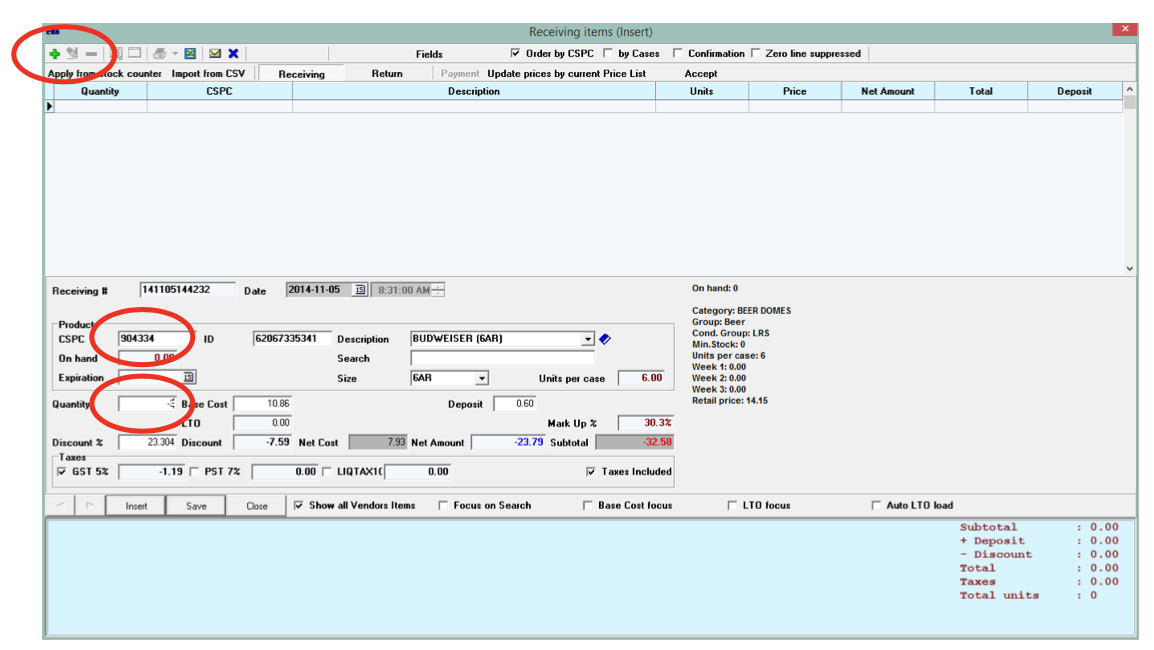Click the blank window toolbar icon
This screenshot has height=650, width=1154.
tap(135, 53)
